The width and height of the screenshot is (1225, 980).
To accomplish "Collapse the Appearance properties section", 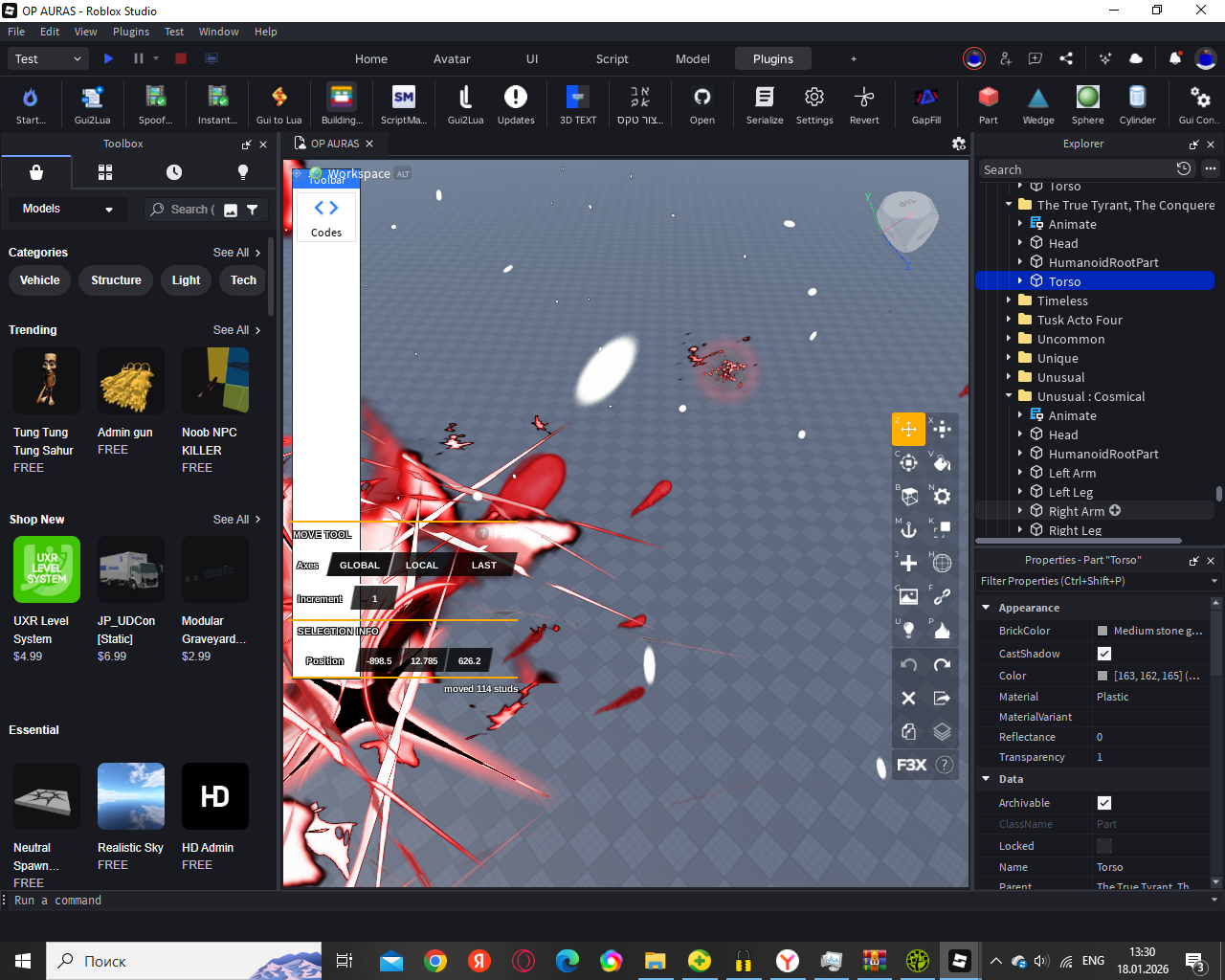I will click(x=986, y=608).
